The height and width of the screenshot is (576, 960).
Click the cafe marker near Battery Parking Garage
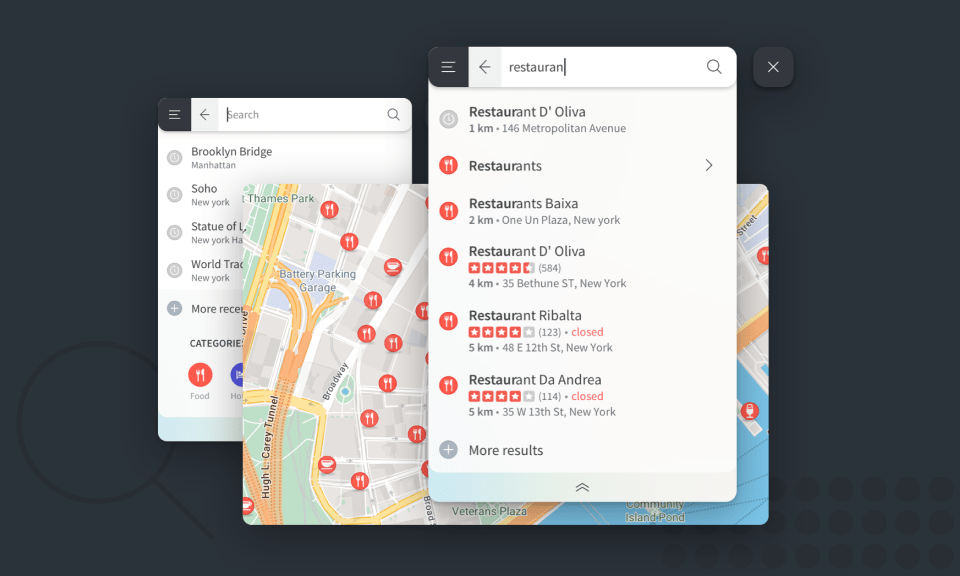coord(393,266)
